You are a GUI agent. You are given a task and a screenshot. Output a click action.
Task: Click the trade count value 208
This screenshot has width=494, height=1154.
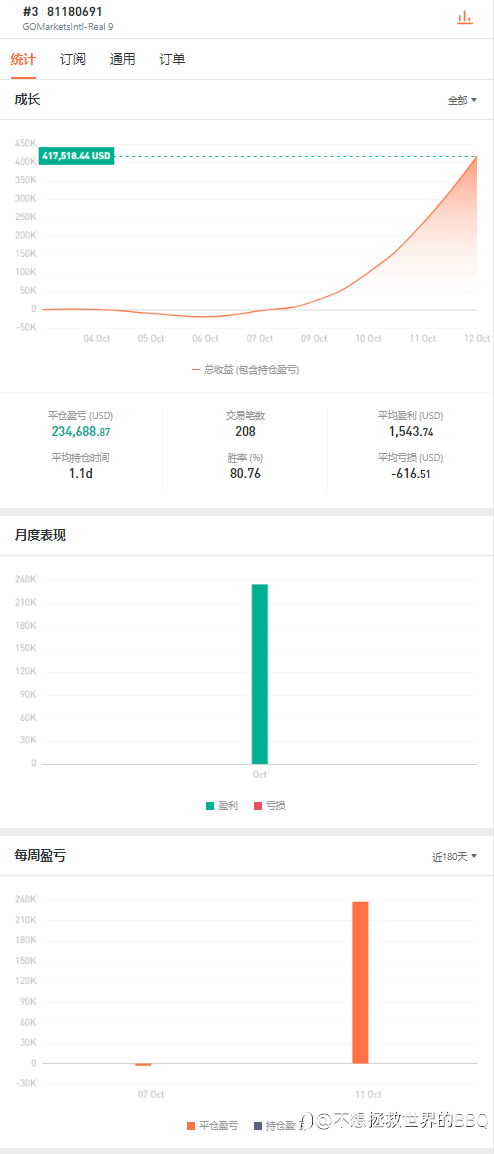[x=245, y=431]
